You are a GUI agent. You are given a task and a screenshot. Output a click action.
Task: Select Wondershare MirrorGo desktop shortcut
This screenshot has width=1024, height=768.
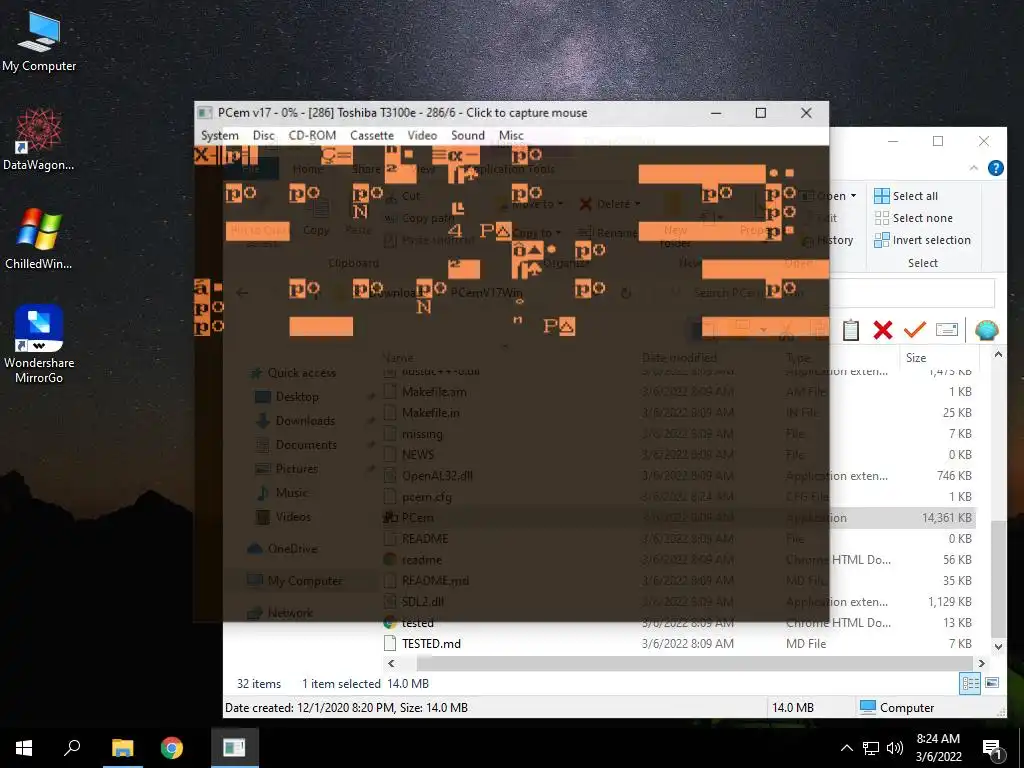[39, 344]
